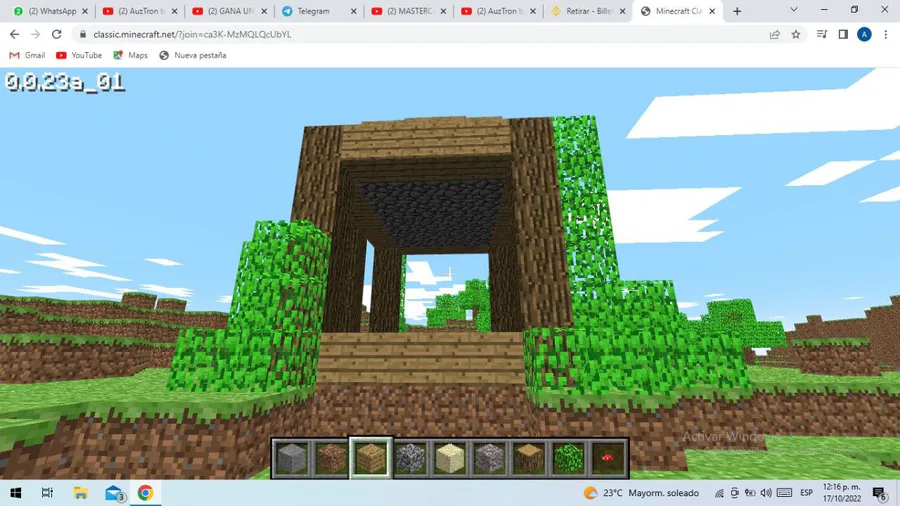Close the WhatsApp tab

pos(85,11)
